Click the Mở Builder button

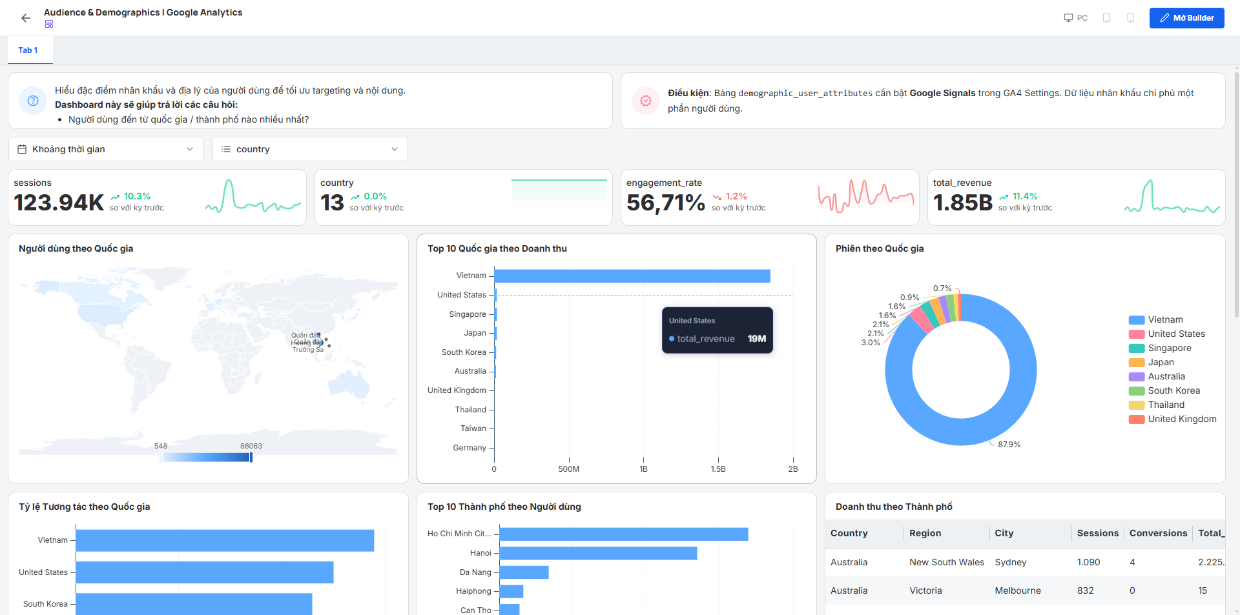pyautogui.click(x=1187, y=18)
